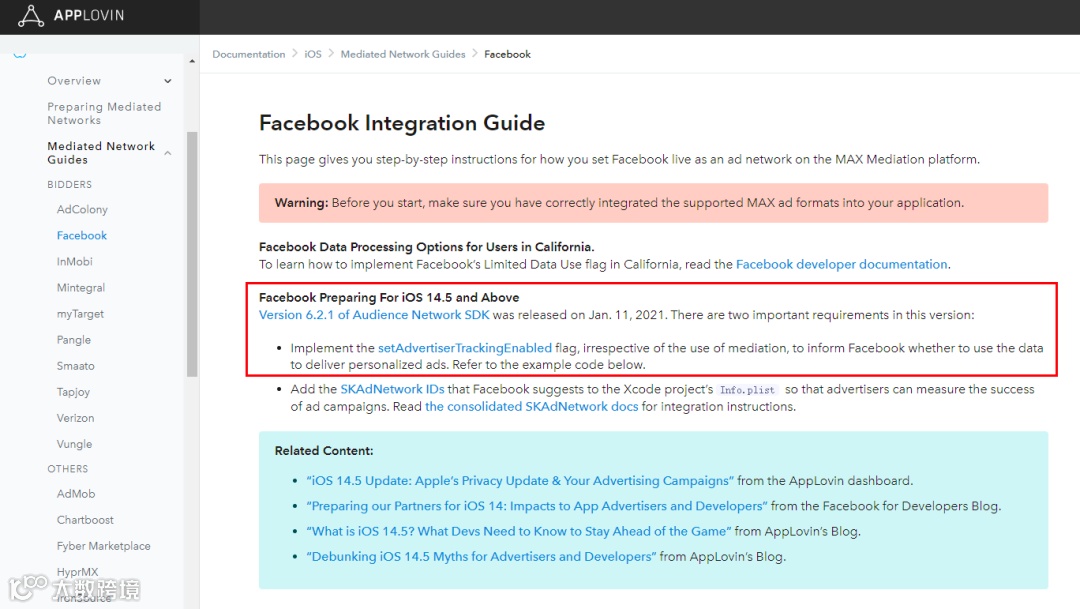Open Vungle guide in sidebar

(74, 444)
